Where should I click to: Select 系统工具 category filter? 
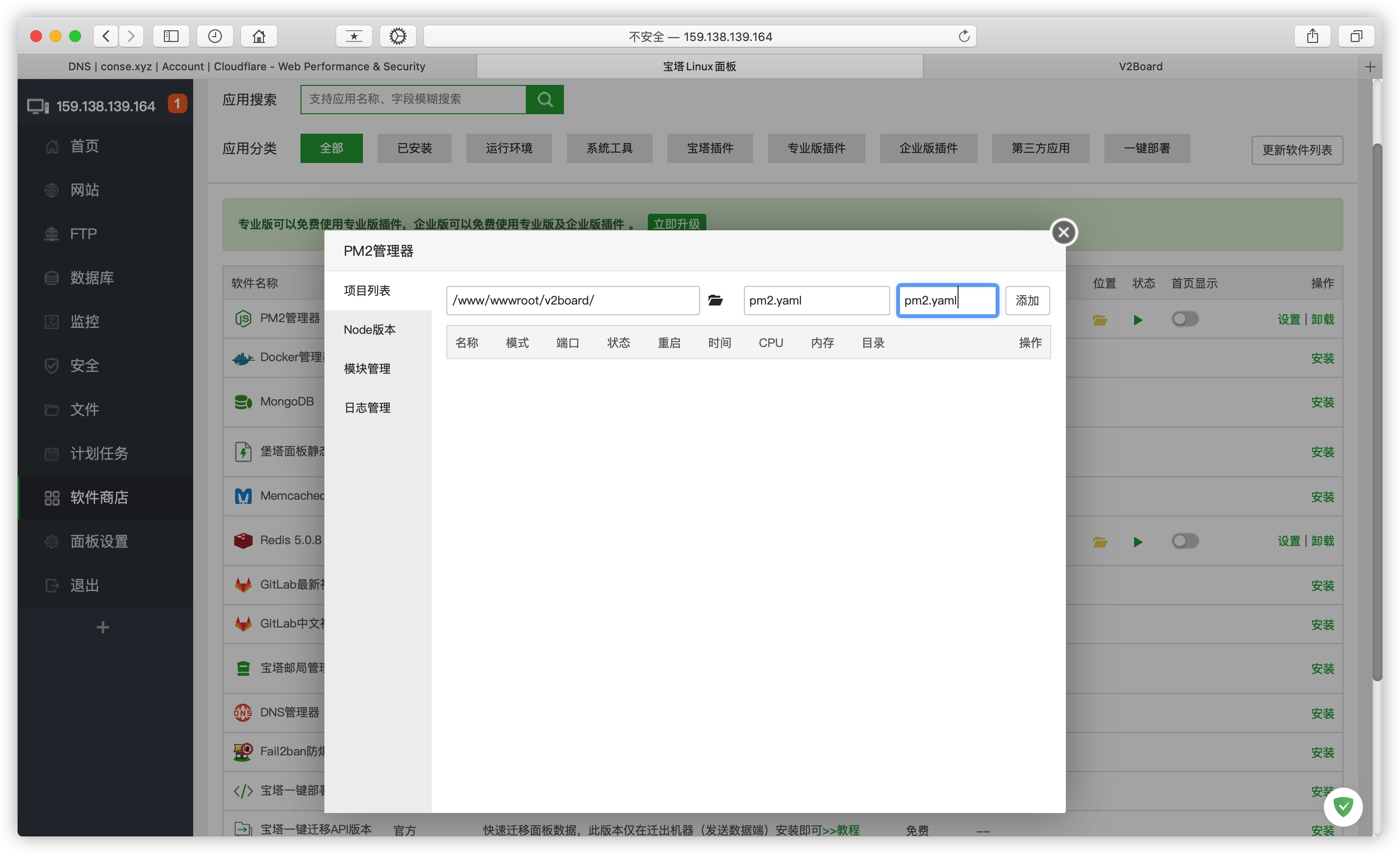click(609, 148)
